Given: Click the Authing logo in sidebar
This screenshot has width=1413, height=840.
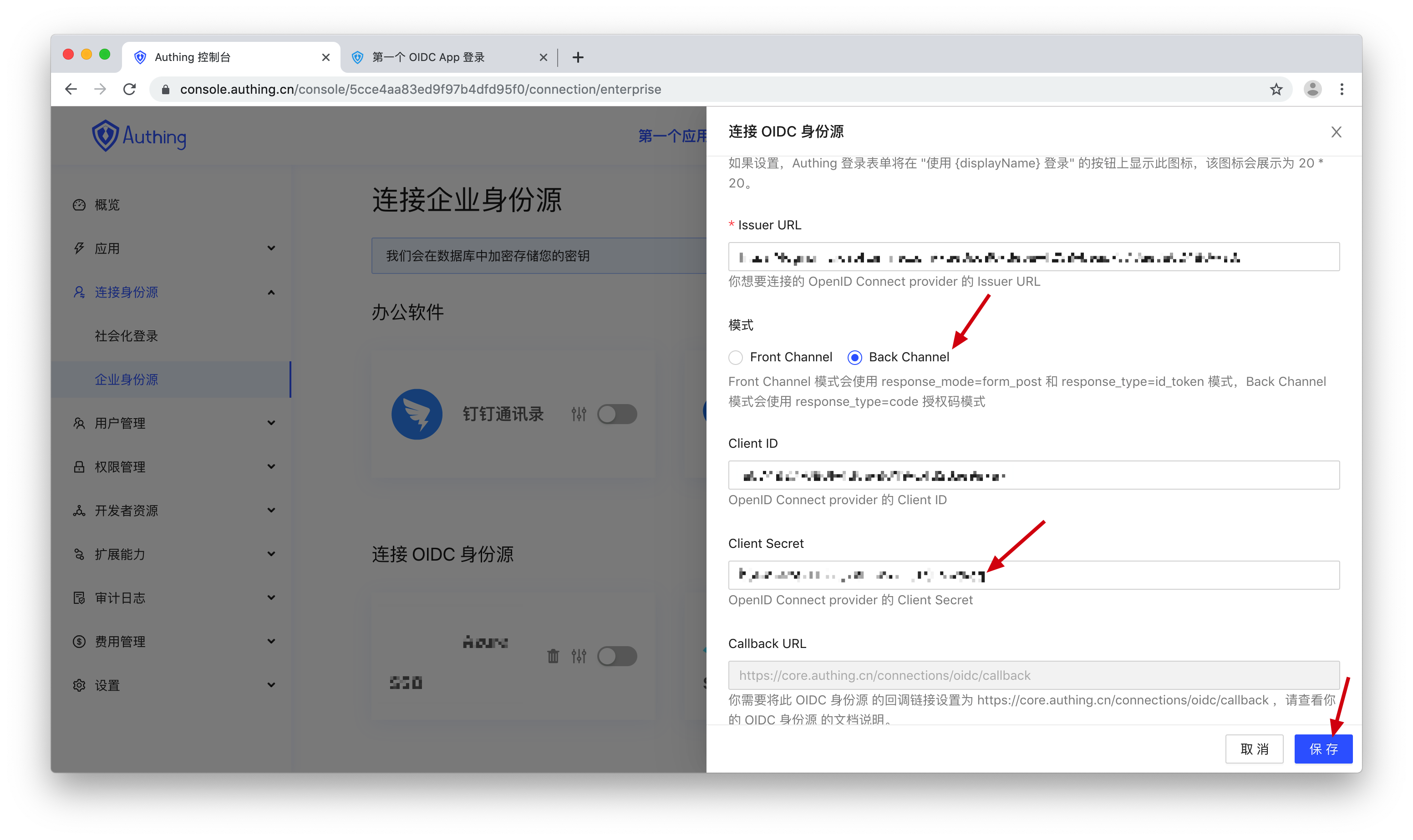Looking at the screenshot, I should coord(139,137).
